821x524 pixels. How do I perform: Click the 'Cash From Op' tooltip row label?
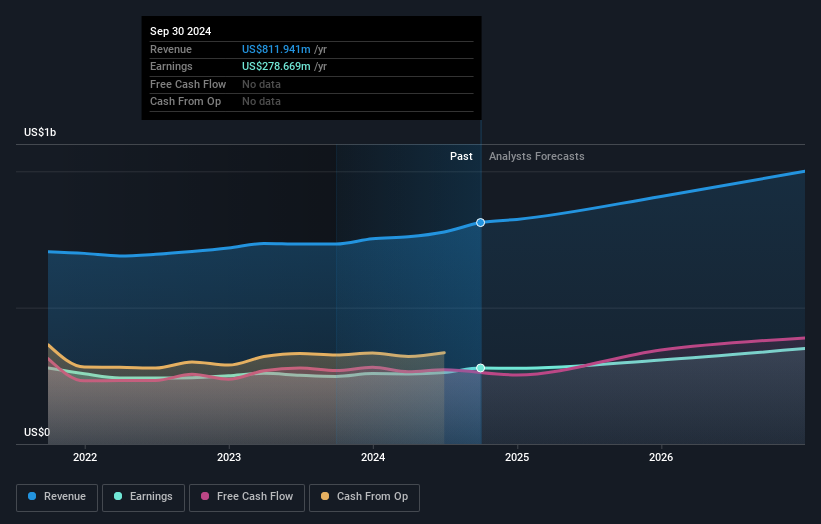185,102
